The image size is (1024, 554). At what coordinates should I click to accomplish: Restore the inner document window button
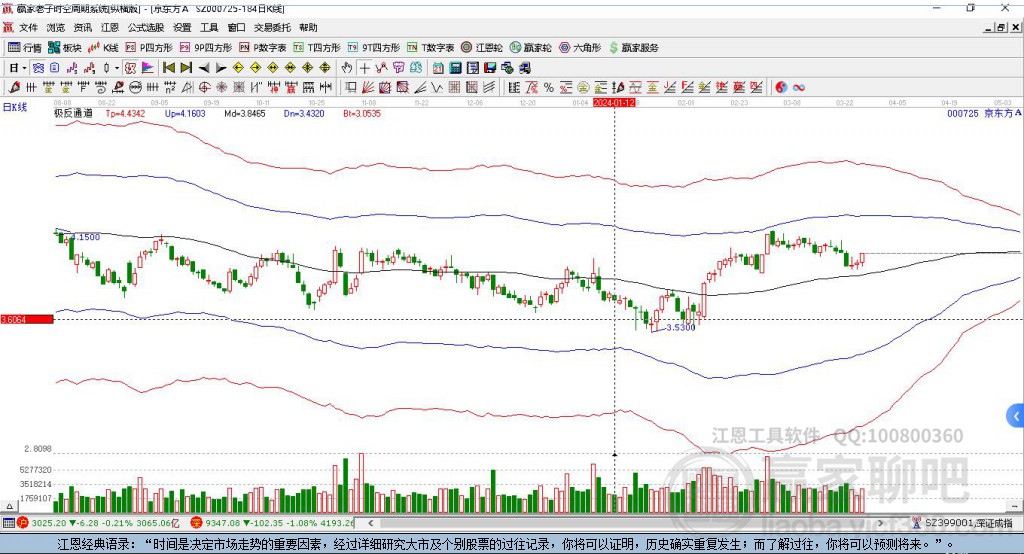click(1001, 27)
